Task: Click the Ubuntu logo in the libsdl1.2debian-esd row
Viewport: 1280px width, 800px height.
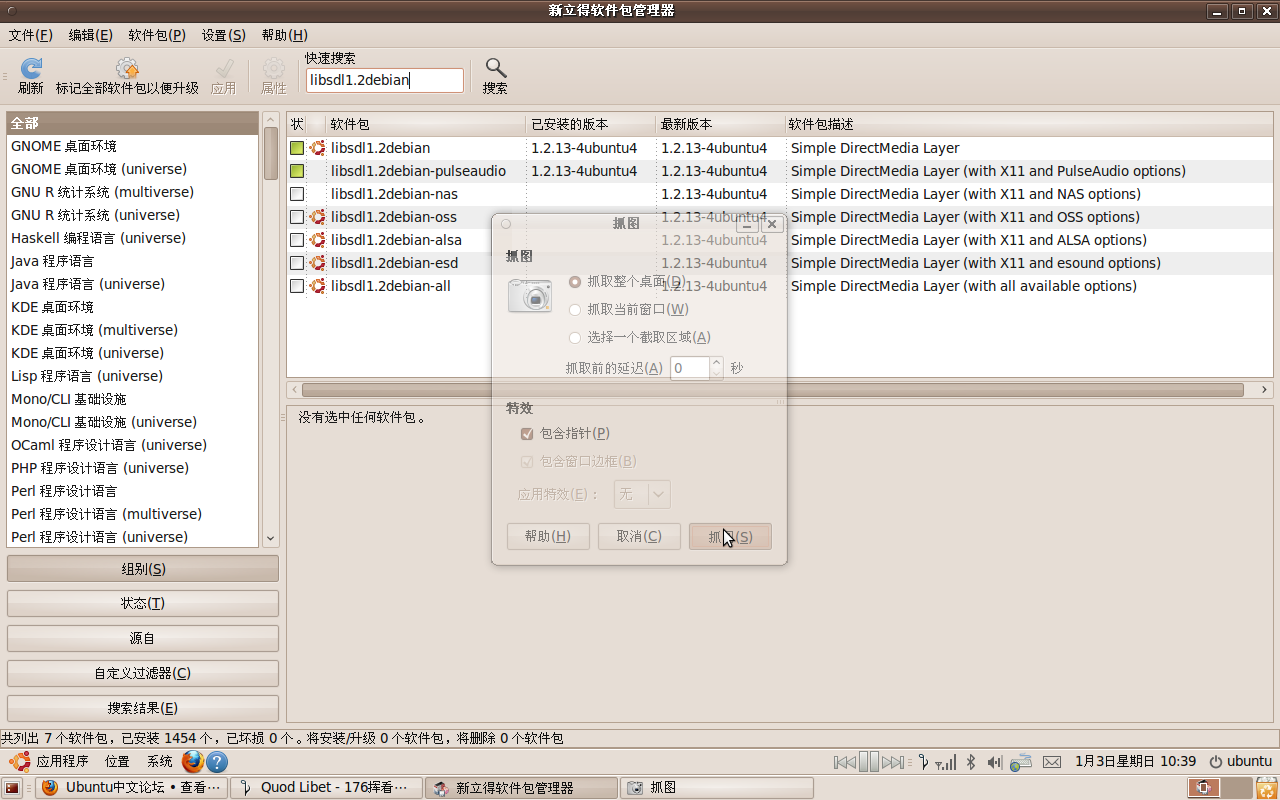Action: coord(318,263)
